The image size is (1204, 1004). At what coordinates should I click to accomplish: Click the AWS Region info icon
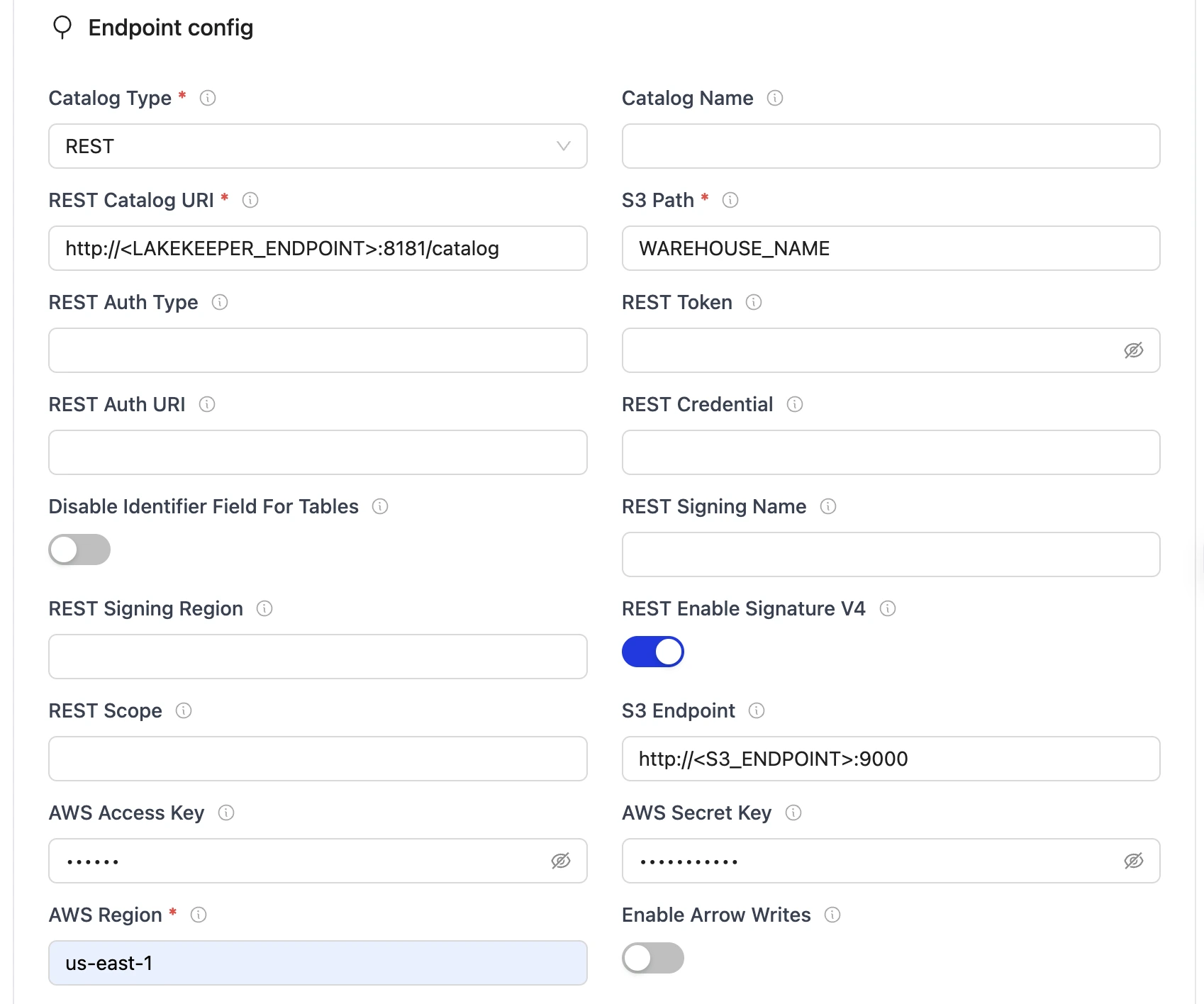point(199,915)
